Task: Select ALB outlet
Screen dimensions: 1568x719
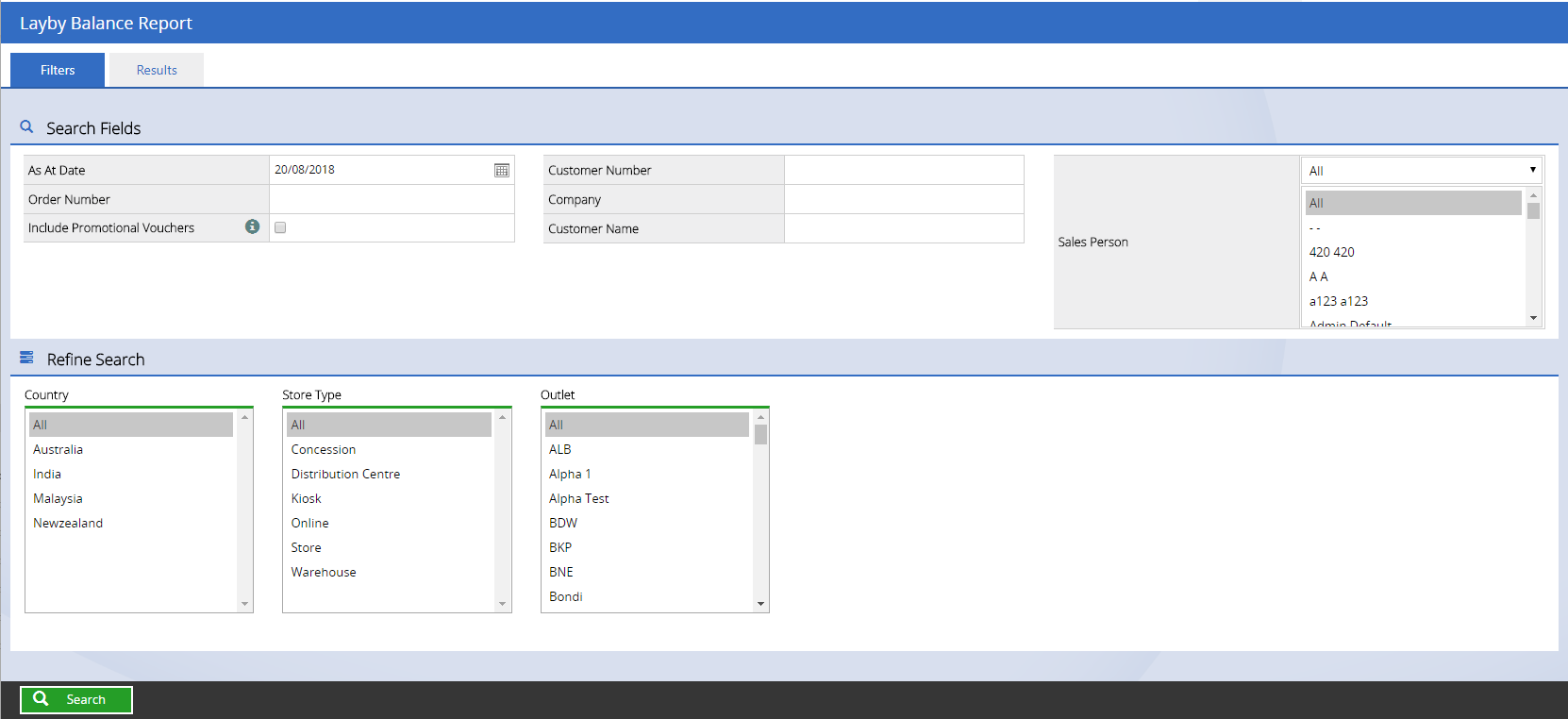Action: tap(647, 449)
